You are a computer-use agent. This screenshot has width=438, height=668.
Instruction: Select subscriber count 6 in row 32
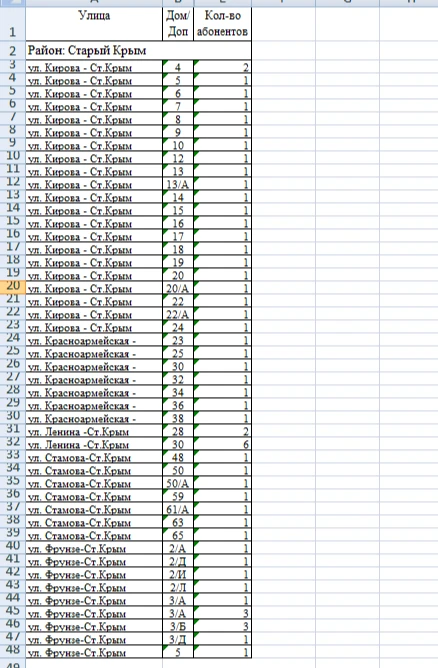[x=222, y=444]
